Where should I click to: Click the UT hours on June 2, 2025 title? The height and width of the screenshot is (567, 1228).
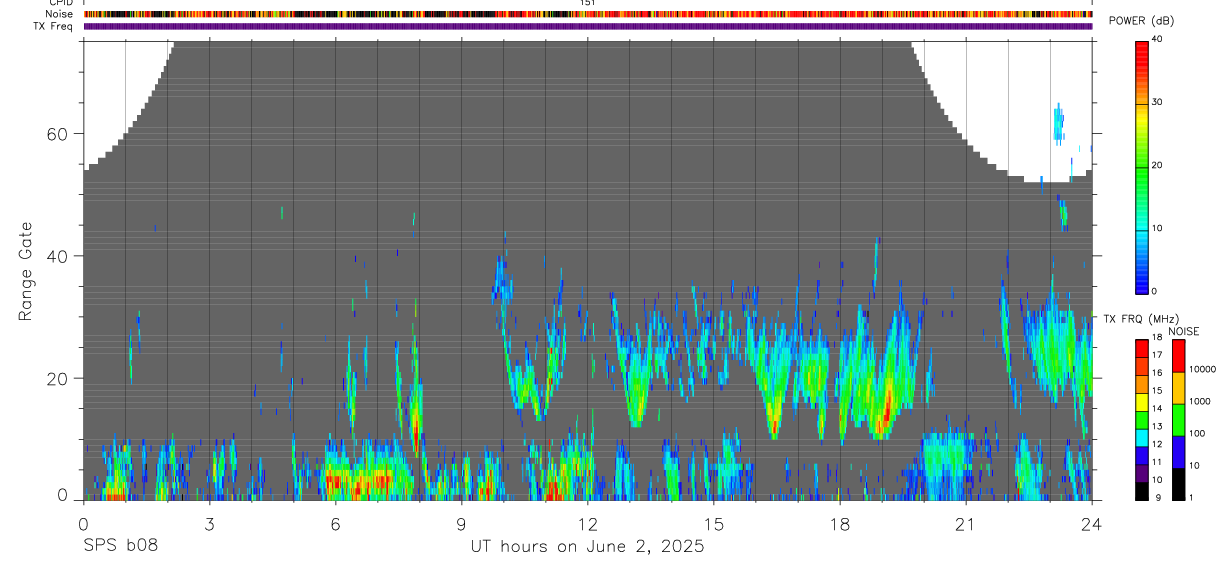click(x=588, y=546)
